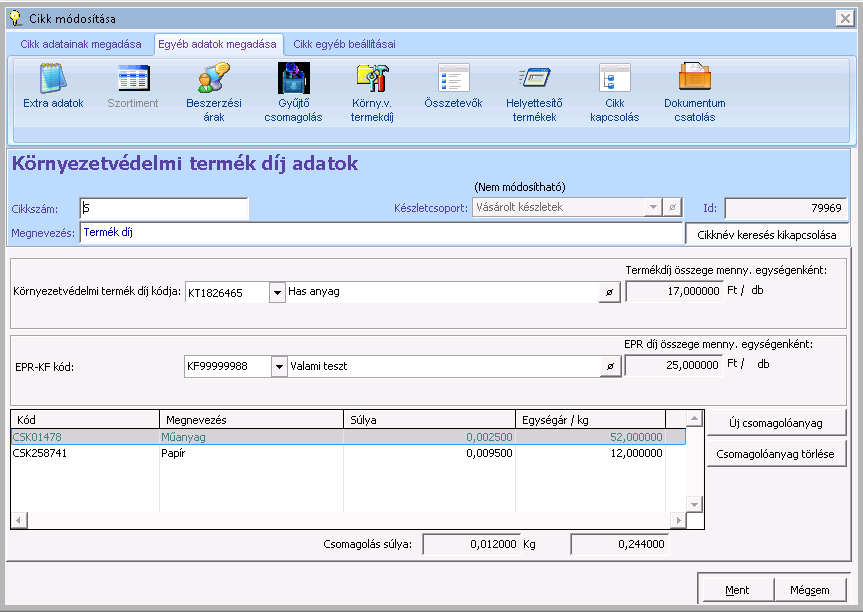Click EPR díj amount 25,000000 field
The height and width of the screenshot is (612, 863).
point(674,365)
